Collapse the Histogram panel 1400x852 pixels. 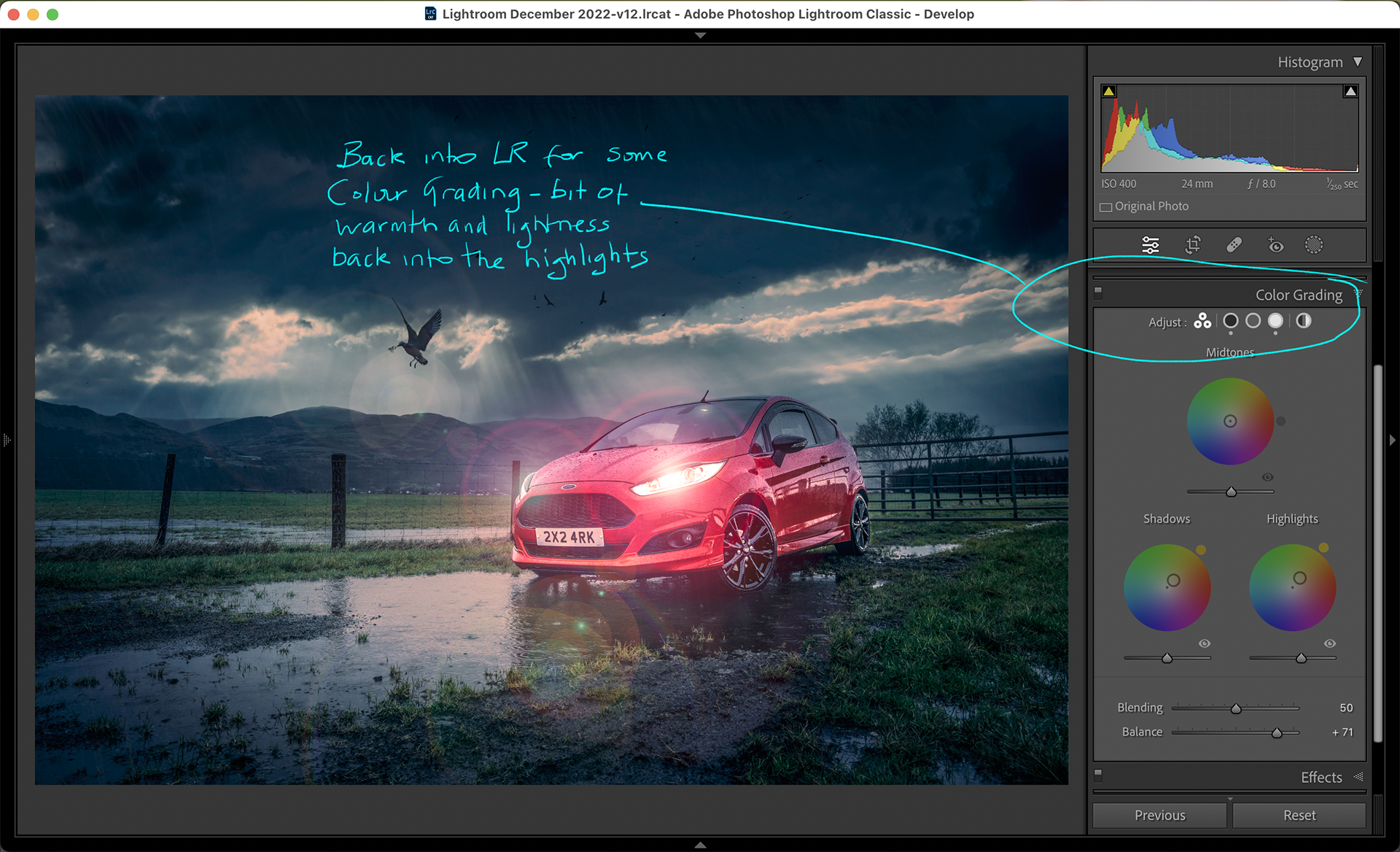(x=1358, y=62)
